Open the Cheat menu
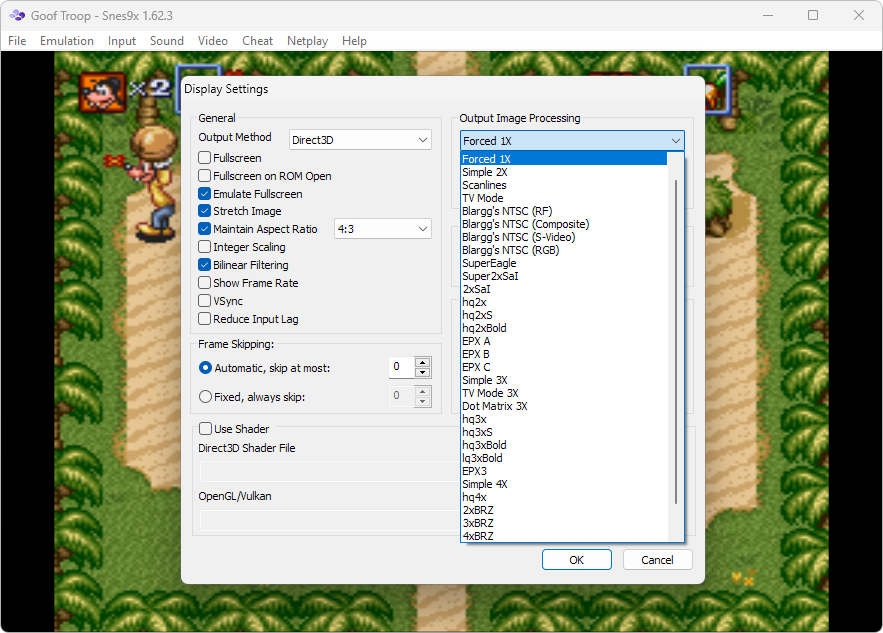This screenshot has height=633, width=883. point(257,41)
